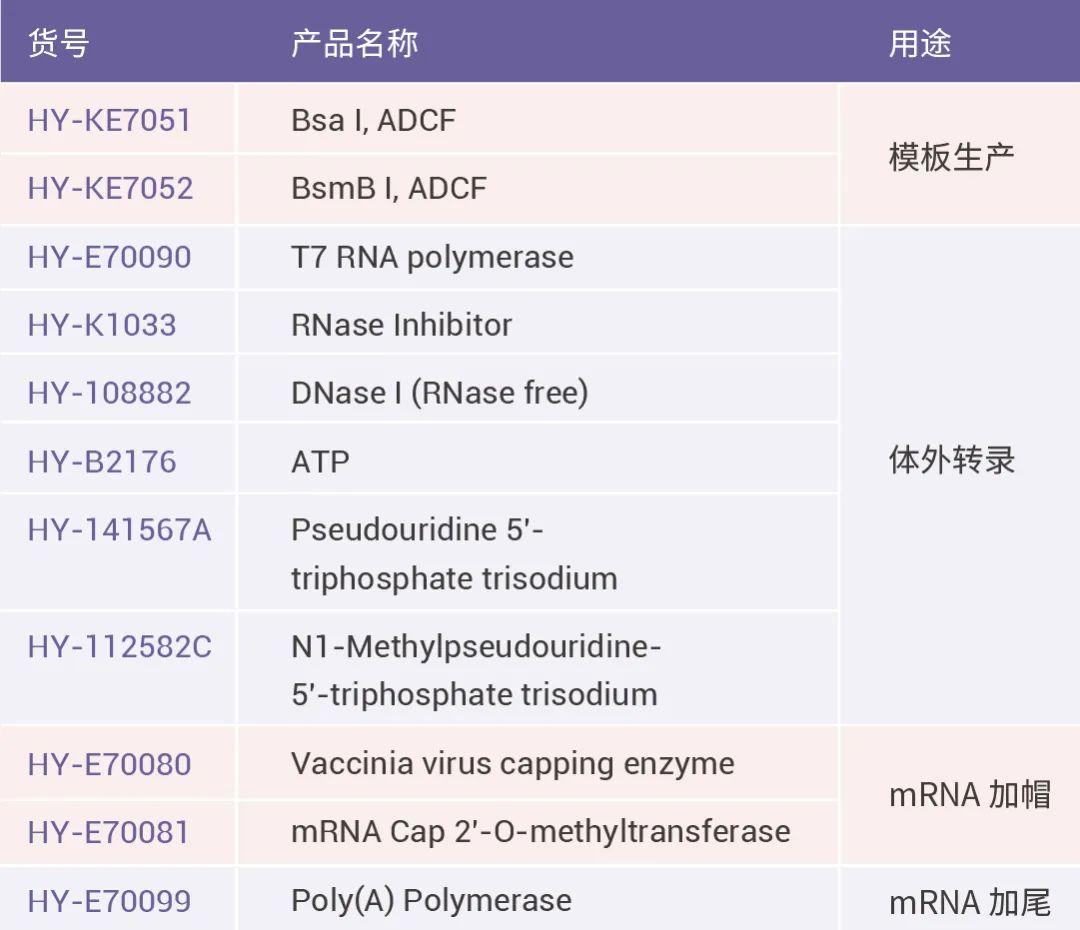
Task: Click the 产品名称 column header
Action: pos(354,44)
